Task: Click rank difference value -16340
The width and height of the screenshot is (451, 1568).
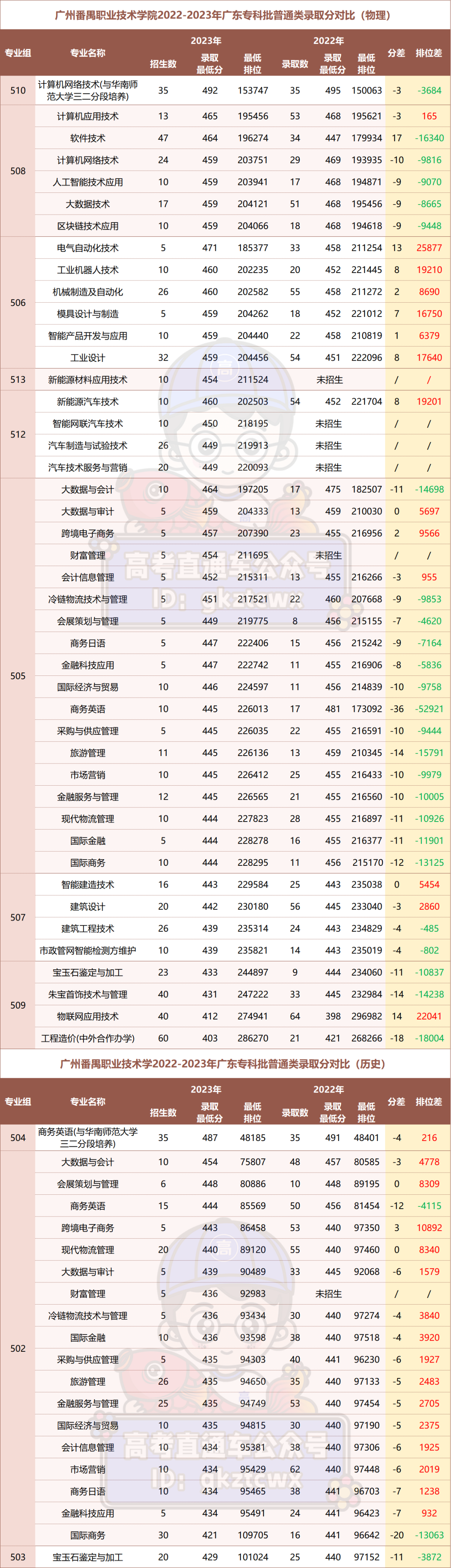Action: point(429,138)
